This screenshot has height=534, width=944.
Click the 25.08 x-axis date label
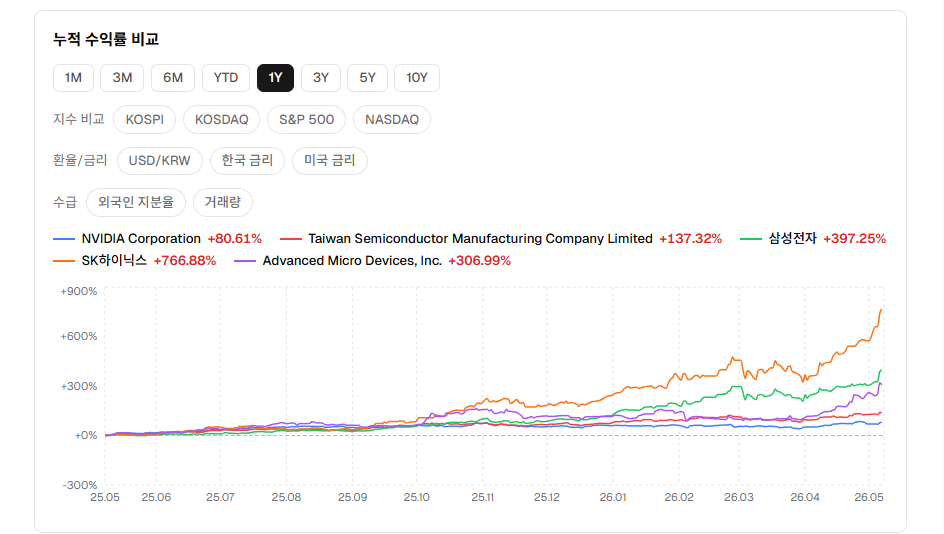click(x=286, y=497)
